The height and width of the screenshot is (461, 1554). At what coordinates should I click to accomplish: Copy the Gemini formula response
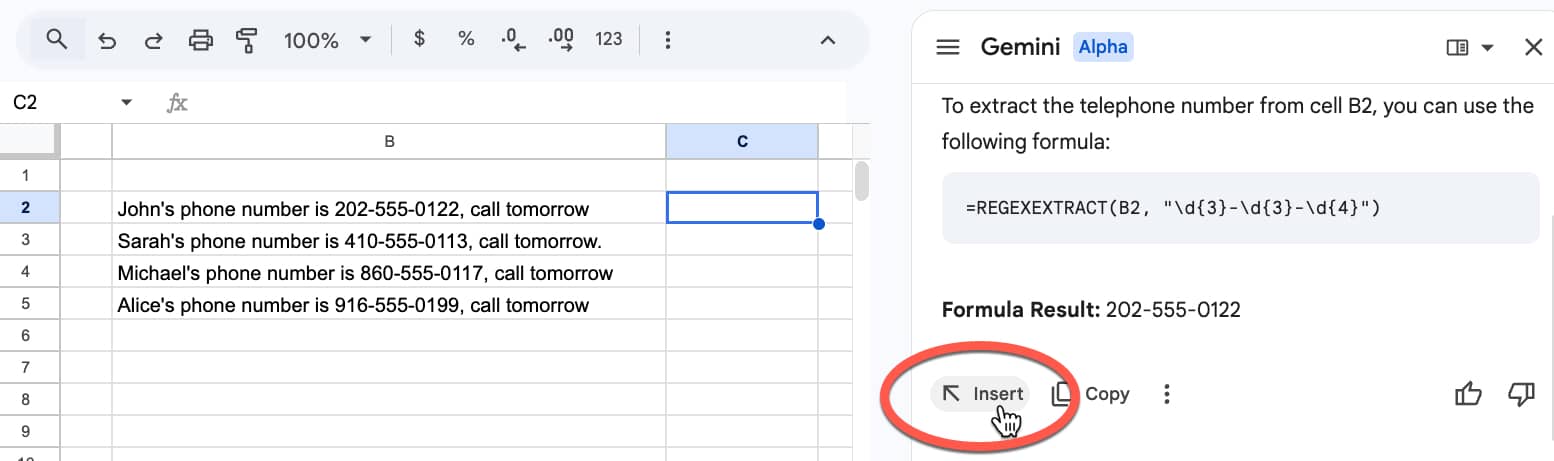[1091, 394]
